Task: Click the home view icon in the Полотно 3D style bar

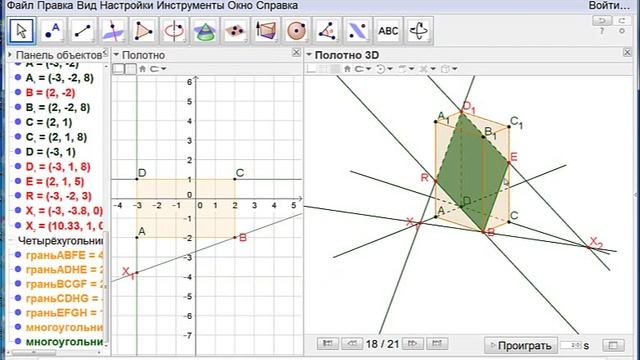Action: pyautogui.click(x=347, y=69)
